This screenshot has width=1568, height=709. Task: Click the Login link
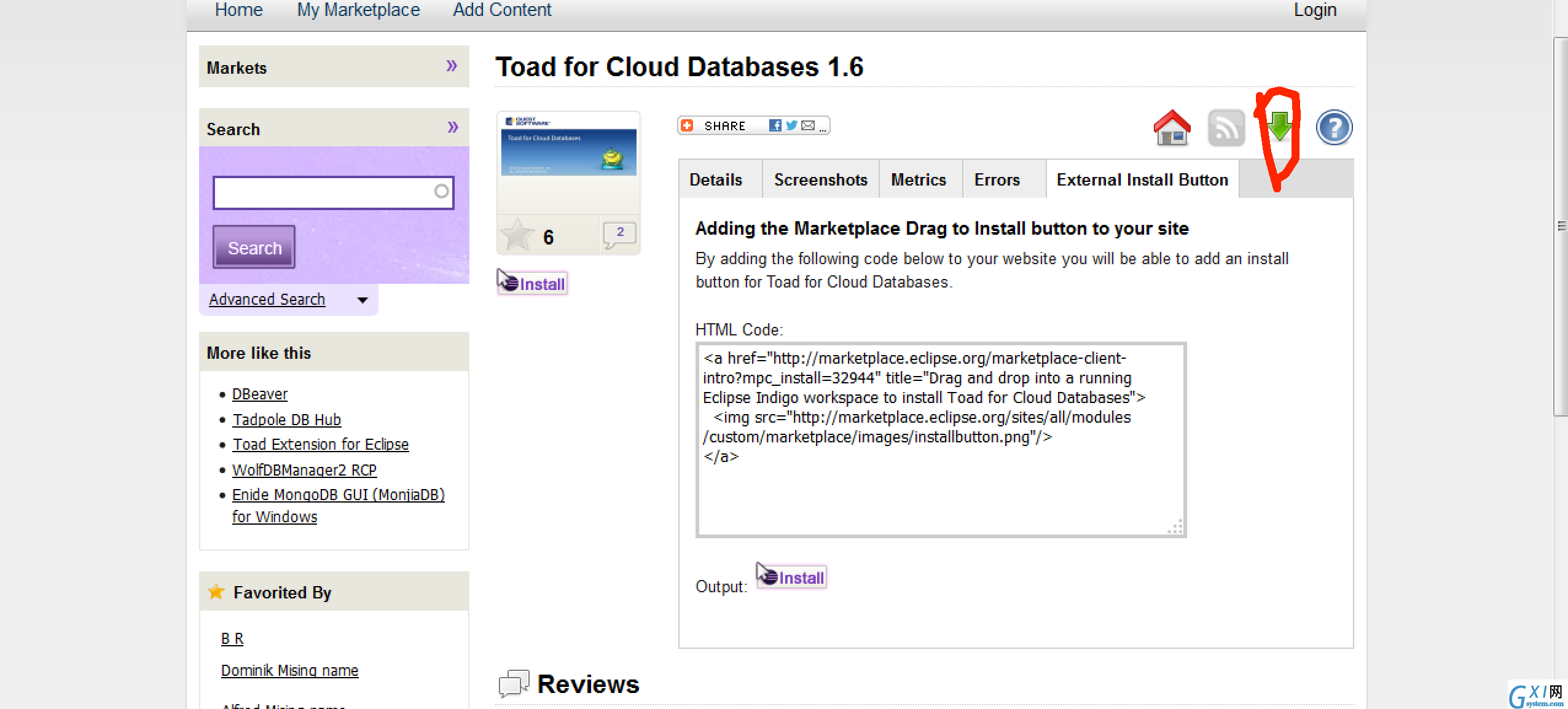1315,10
